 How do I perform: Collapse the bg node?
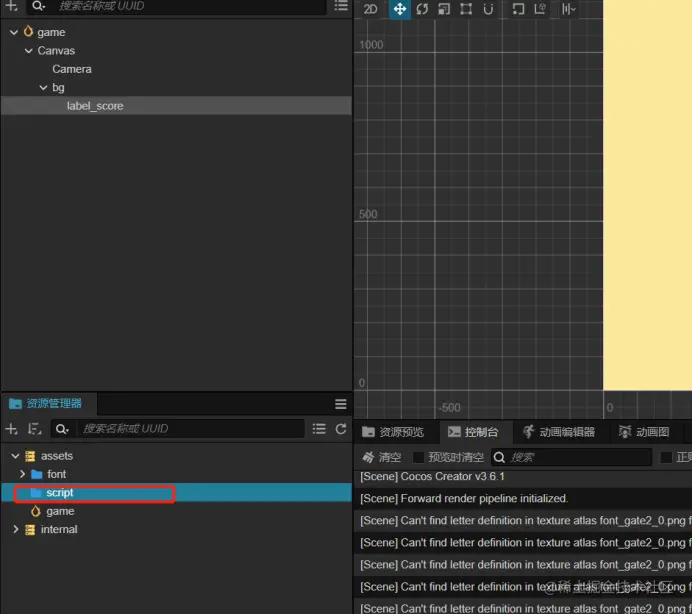(43, 87)
